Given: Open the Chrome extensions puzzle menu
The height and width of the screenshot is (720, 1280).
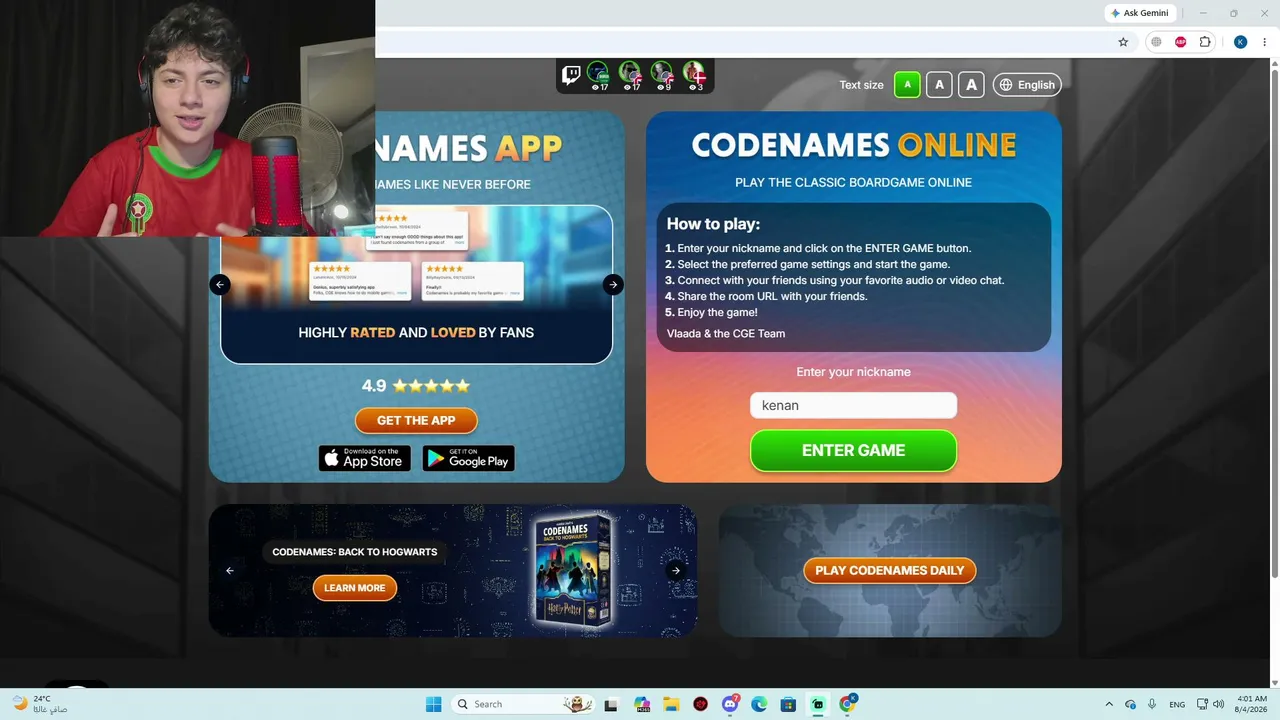Looking at the screenshot, I should click(x=1205, y=42).
